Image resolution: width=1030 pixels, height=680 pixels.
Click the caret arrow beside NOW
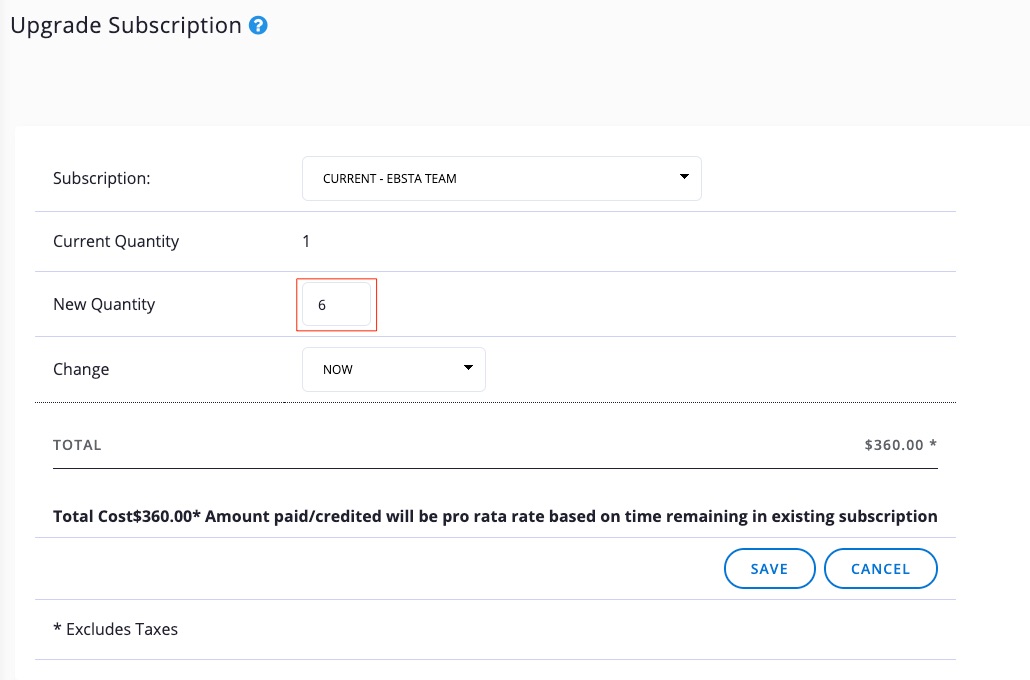[468, 368]
